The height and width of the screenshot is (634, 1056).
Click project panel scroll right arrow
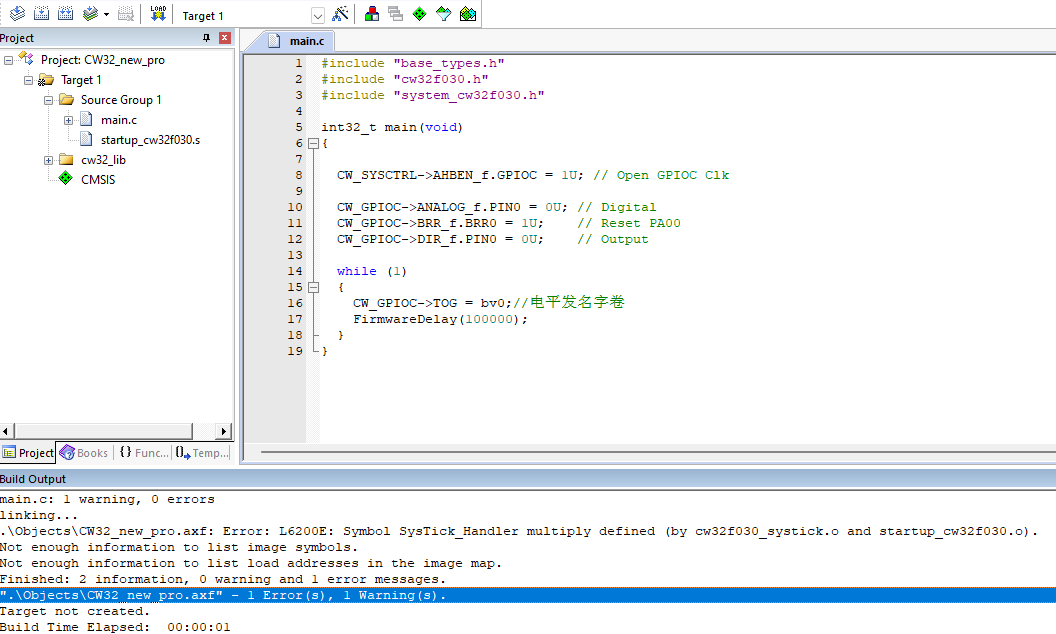pyautogui.click(x=224, y=431)
